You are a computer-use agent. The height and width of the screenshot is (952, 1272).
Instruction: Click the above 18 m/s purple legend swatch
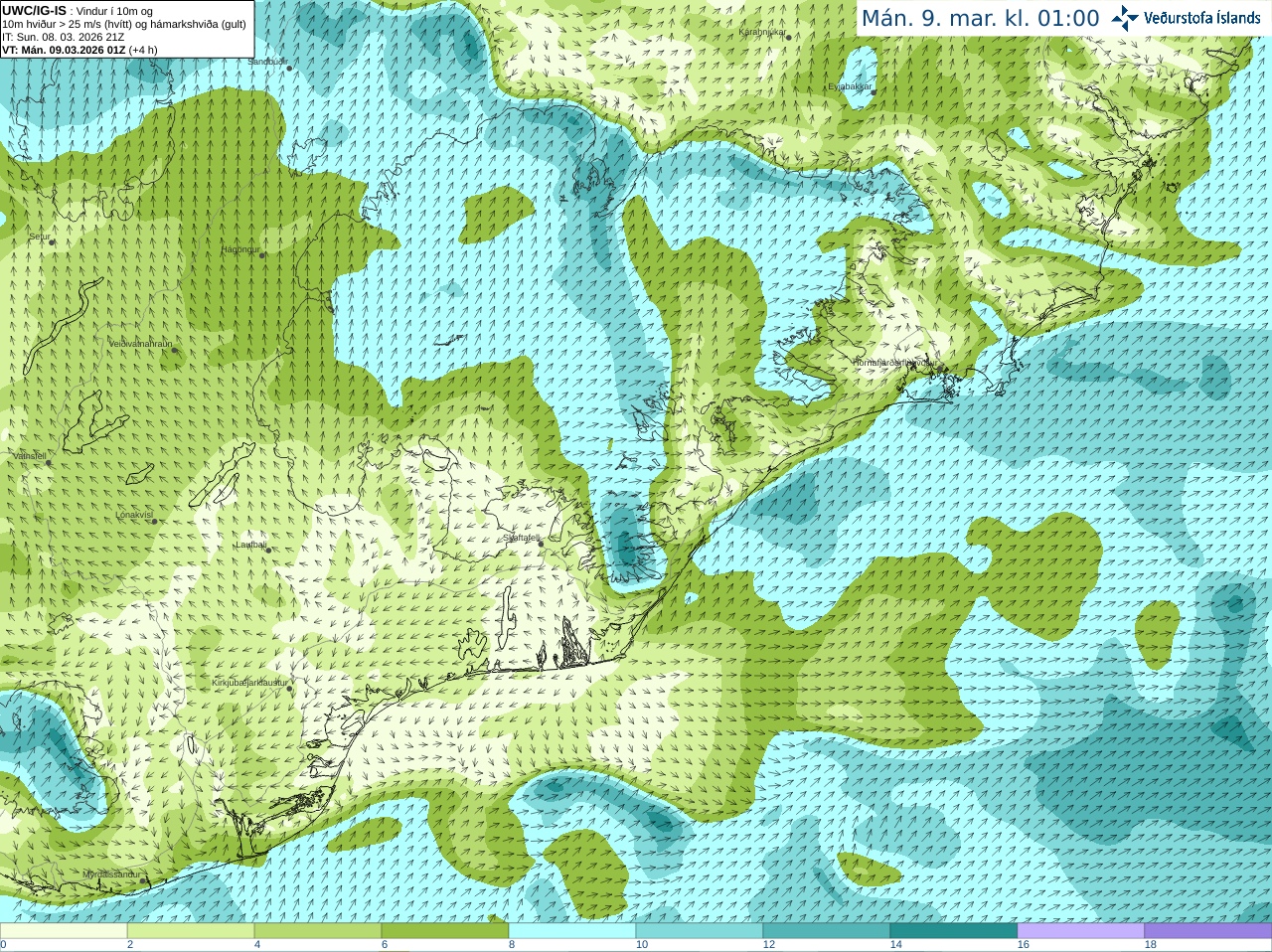point(1208,931)
